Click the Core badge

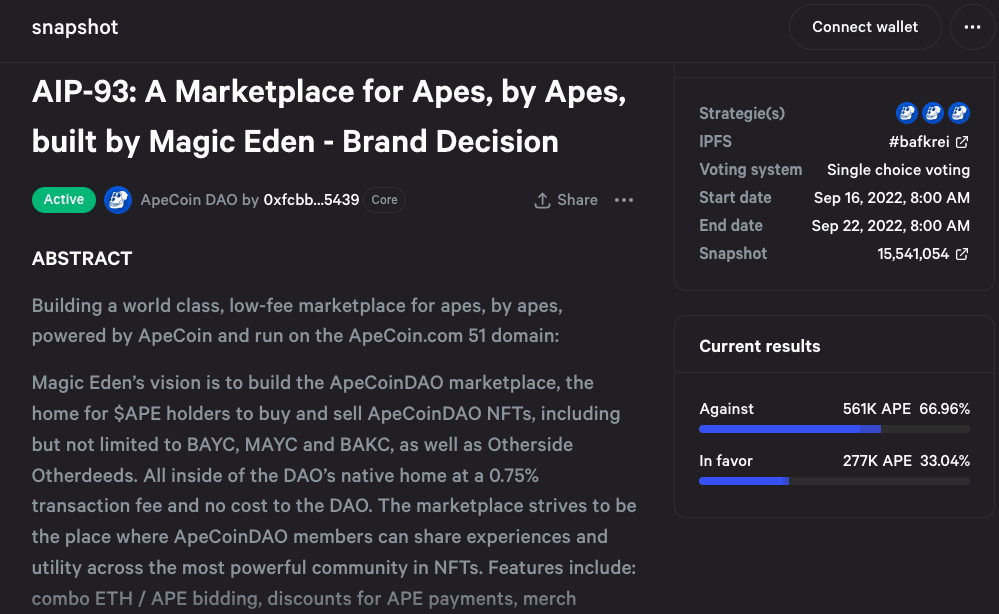tap(384, 200)
